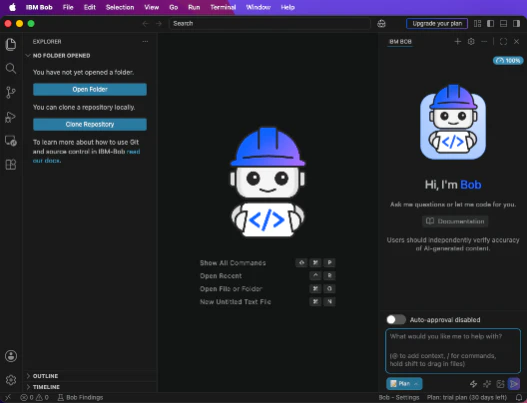
Task: Open the Selection menu
Action: (120, 7)
